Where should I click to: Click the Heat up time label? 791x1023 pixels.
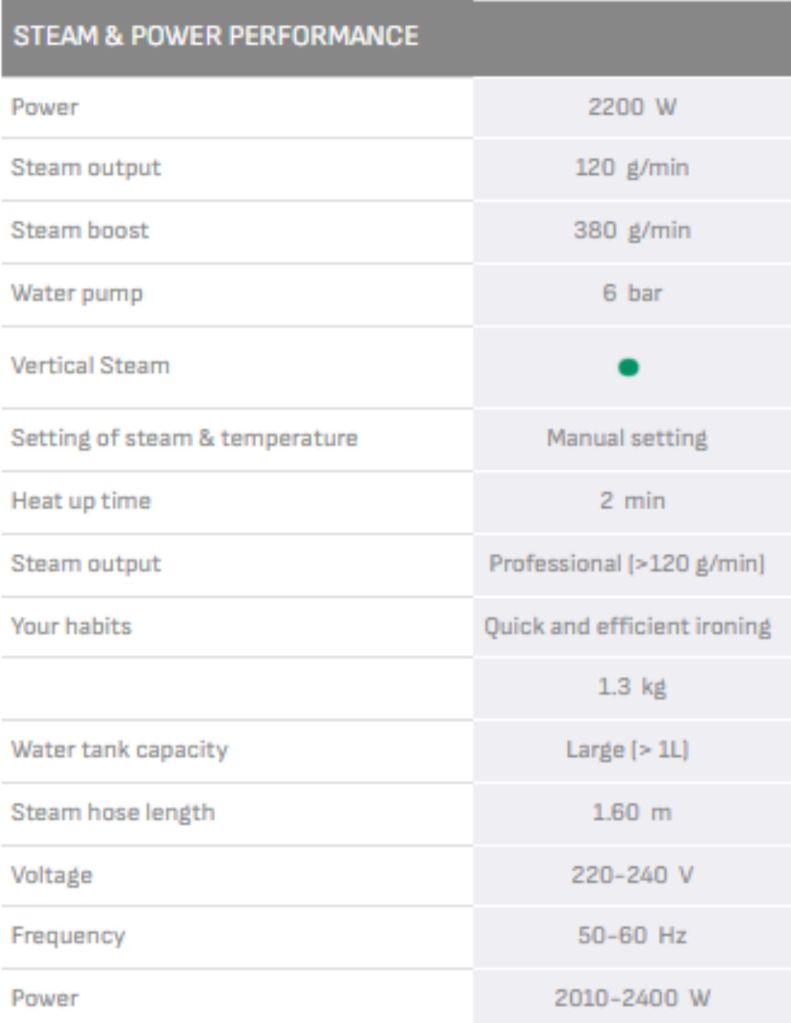(81, 500)
